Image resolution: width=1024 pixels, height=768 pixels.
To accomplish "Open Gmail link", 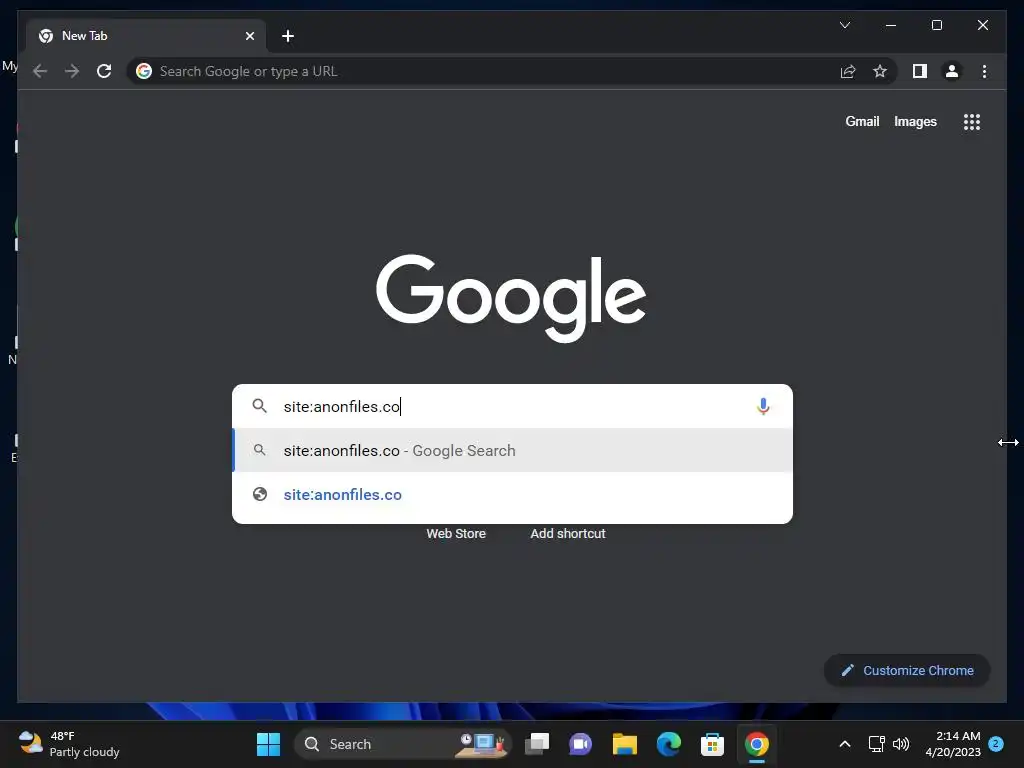I will click(x=862, y=121).
